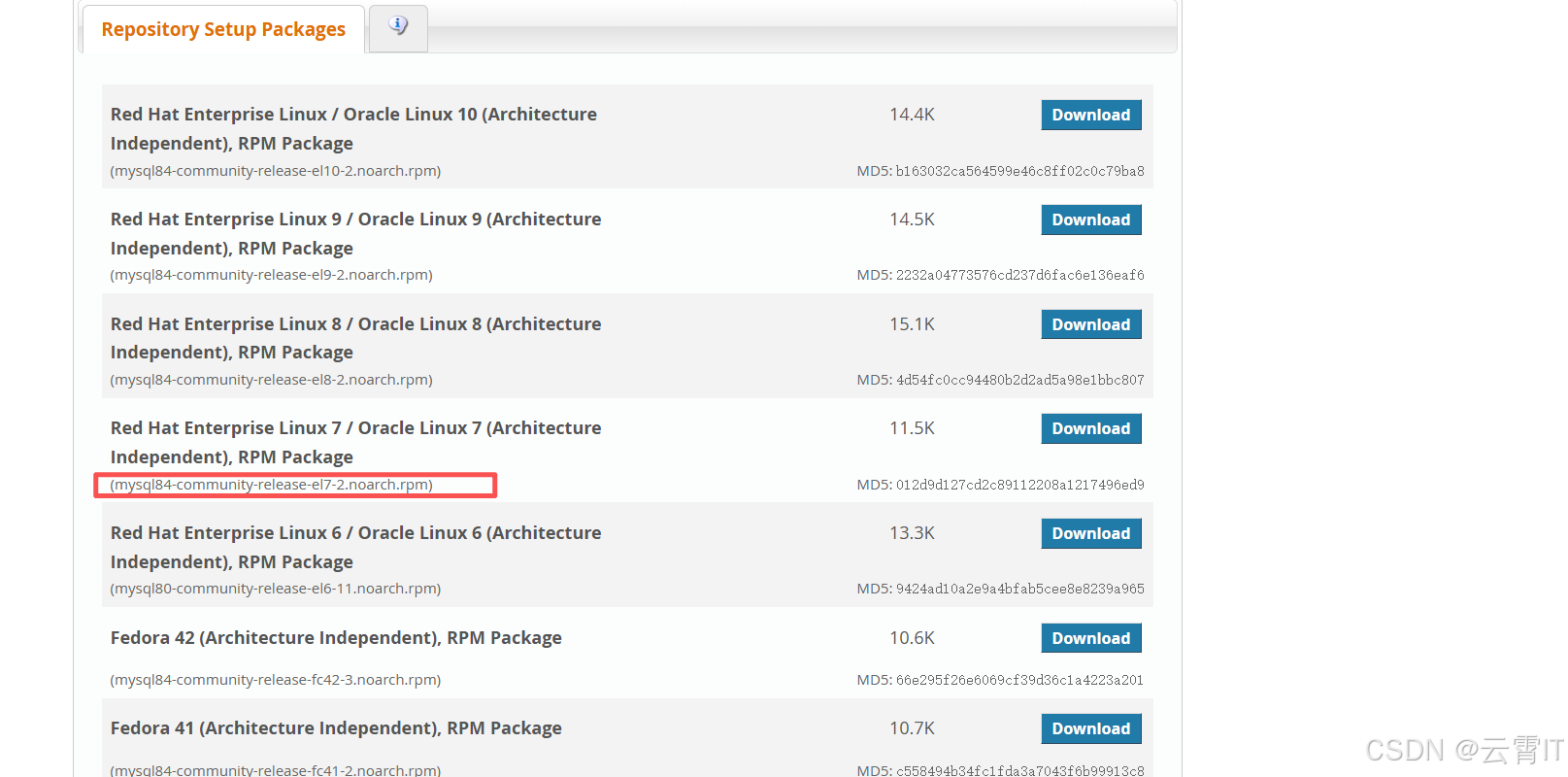Click the 15.1K file size
The height and width of the screenshot is (777, 1568).
pos(912,324)
